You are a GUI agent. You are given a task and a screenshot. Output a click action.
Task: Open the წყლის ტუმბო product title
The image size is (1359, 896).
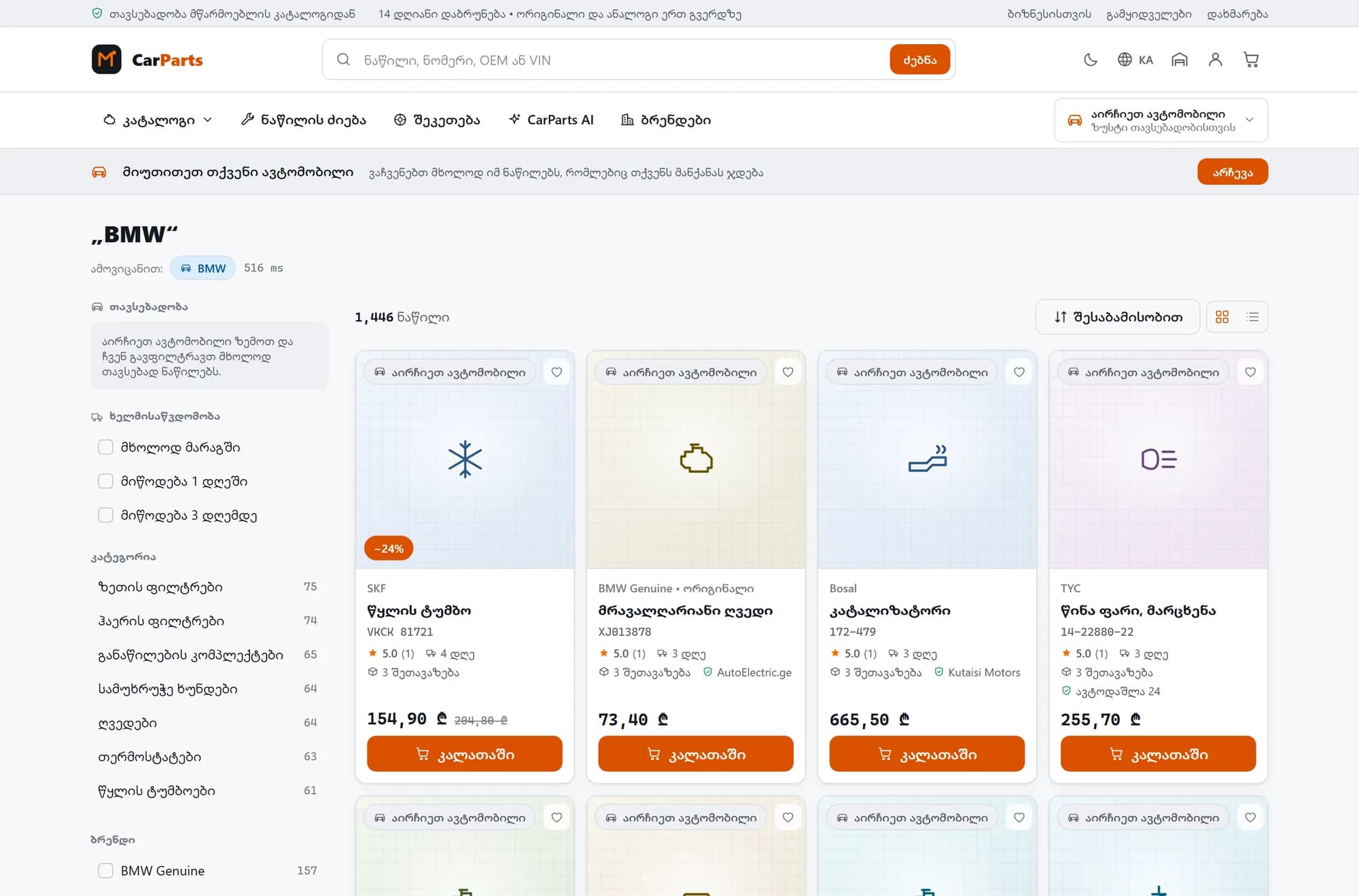(x=419, y=611)
